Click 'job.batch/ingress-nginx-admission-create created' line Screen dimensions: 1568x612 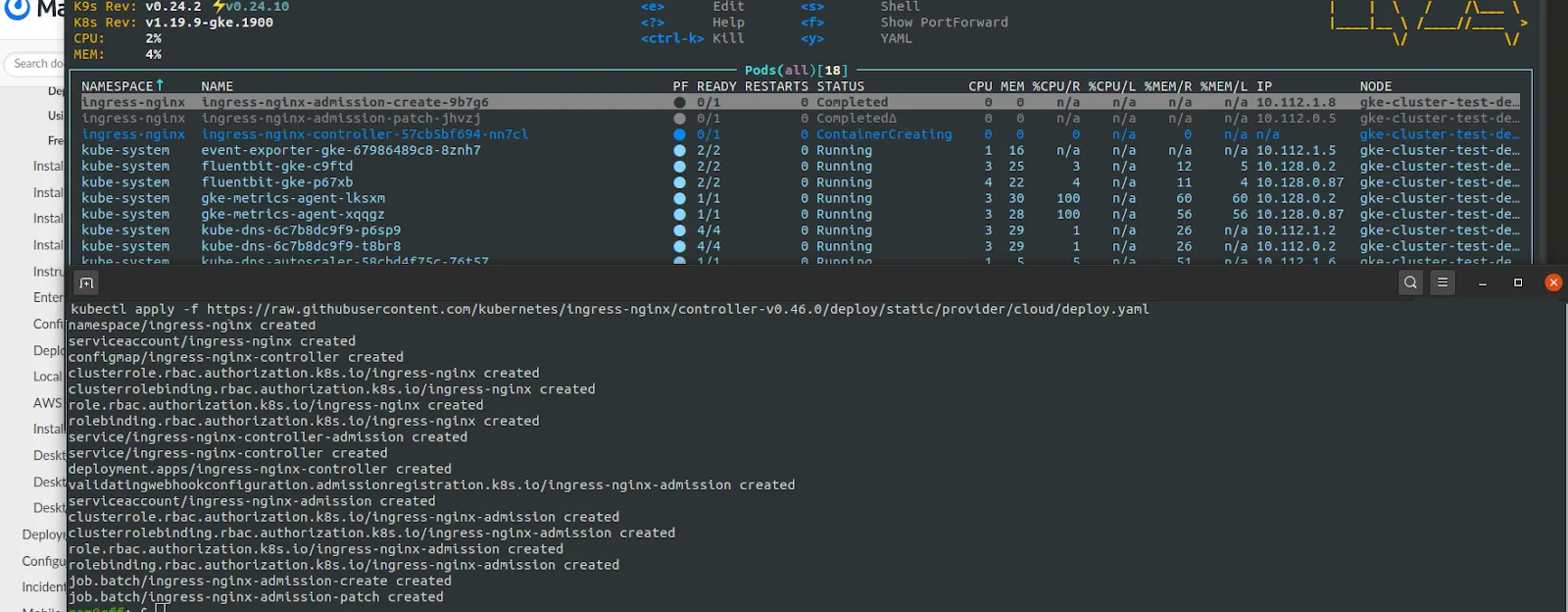pyautogui.click(x=260, y=582)
